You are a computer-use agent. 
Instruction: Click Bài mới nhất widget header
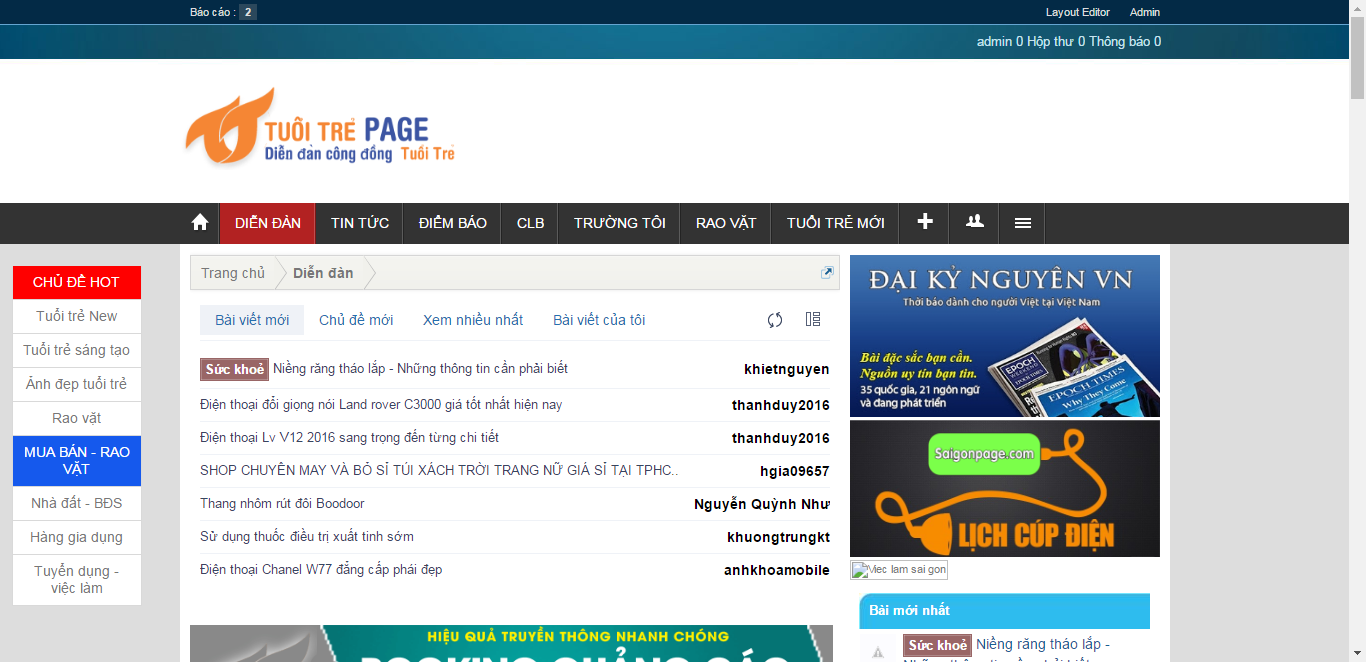click(1005, 611)
